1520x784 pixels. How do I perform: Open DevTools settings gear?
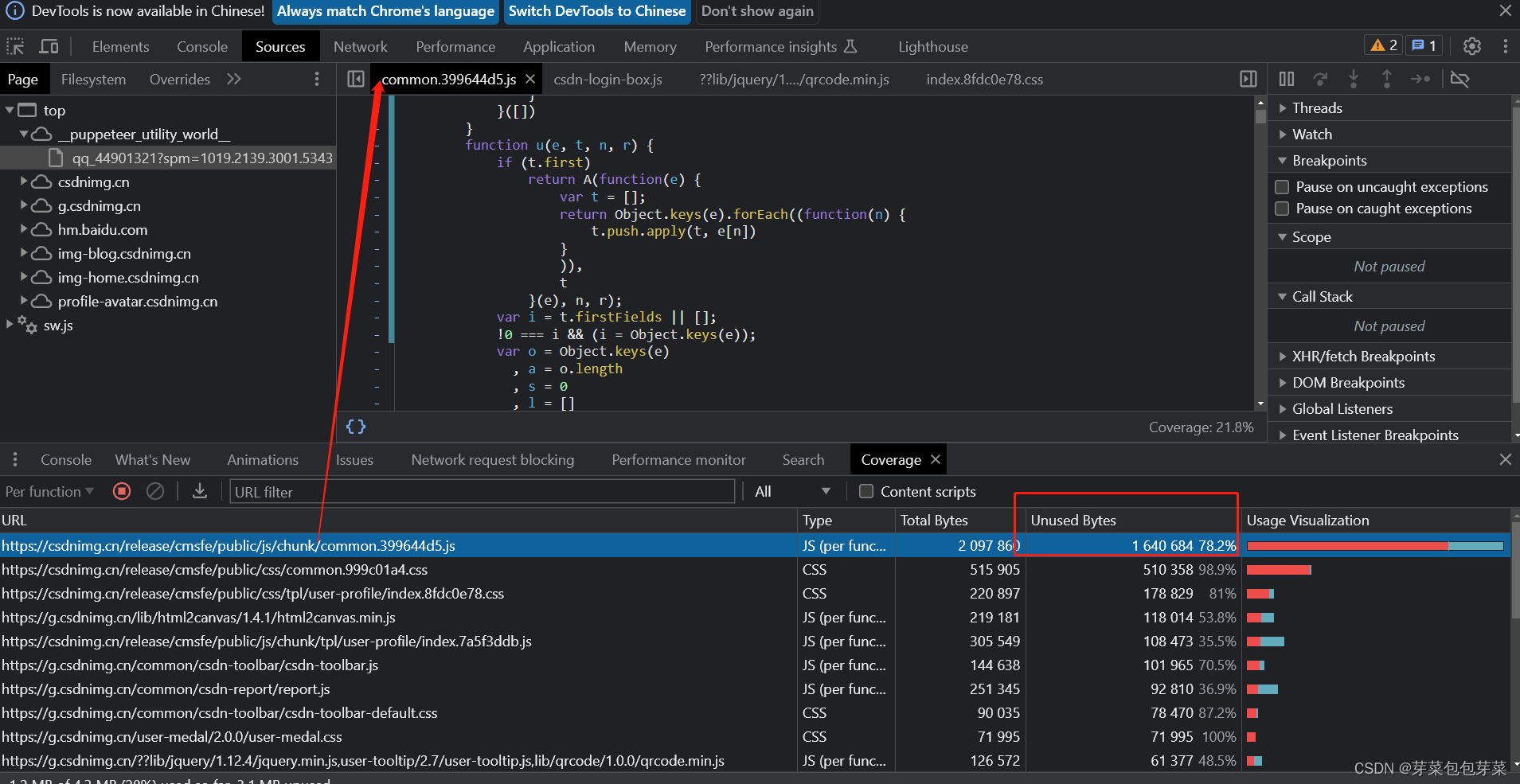pyautogui.click(x=1472, y=46)
